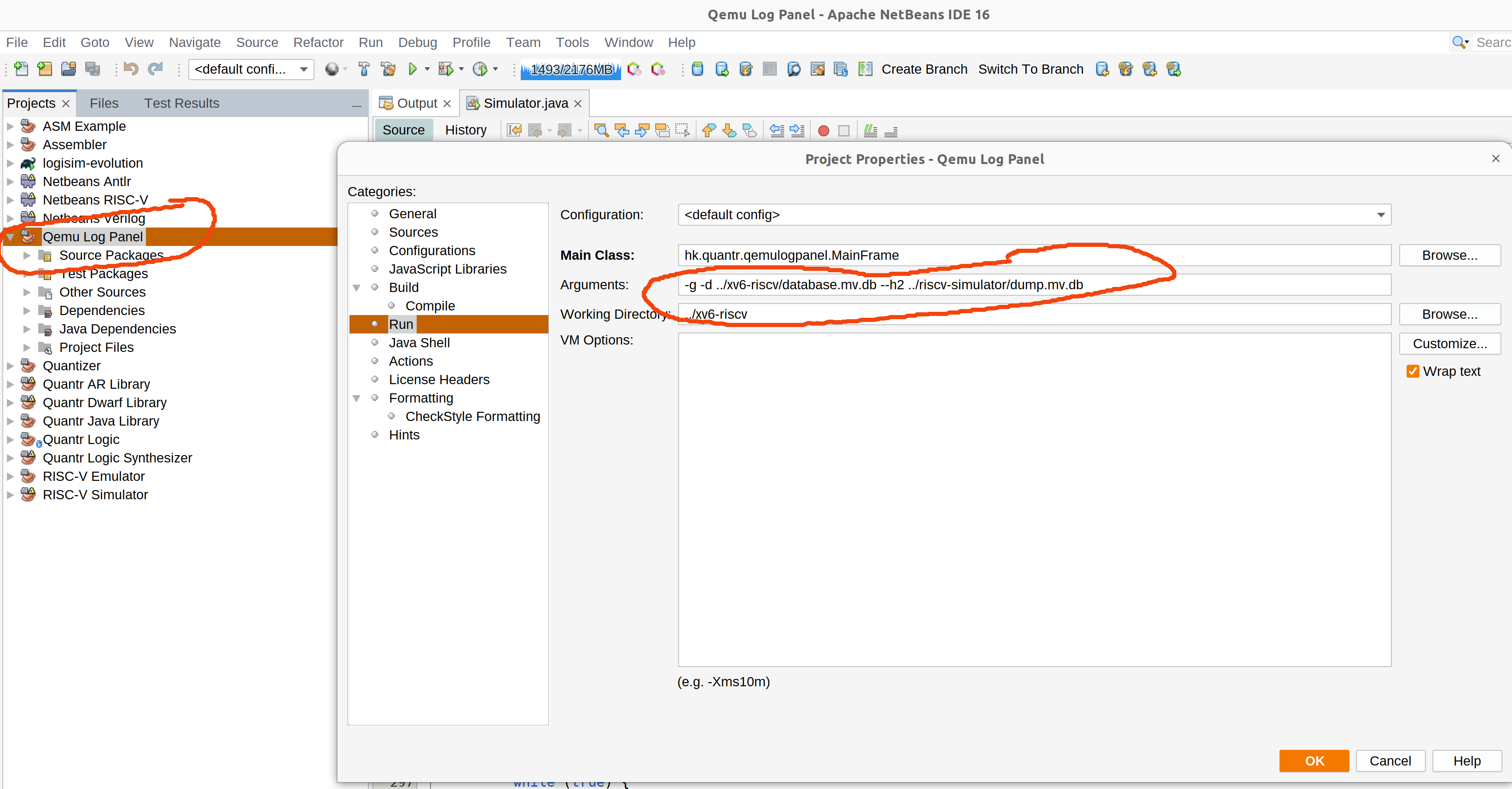Click Browse next to Working Directory

click(1449, 314)
